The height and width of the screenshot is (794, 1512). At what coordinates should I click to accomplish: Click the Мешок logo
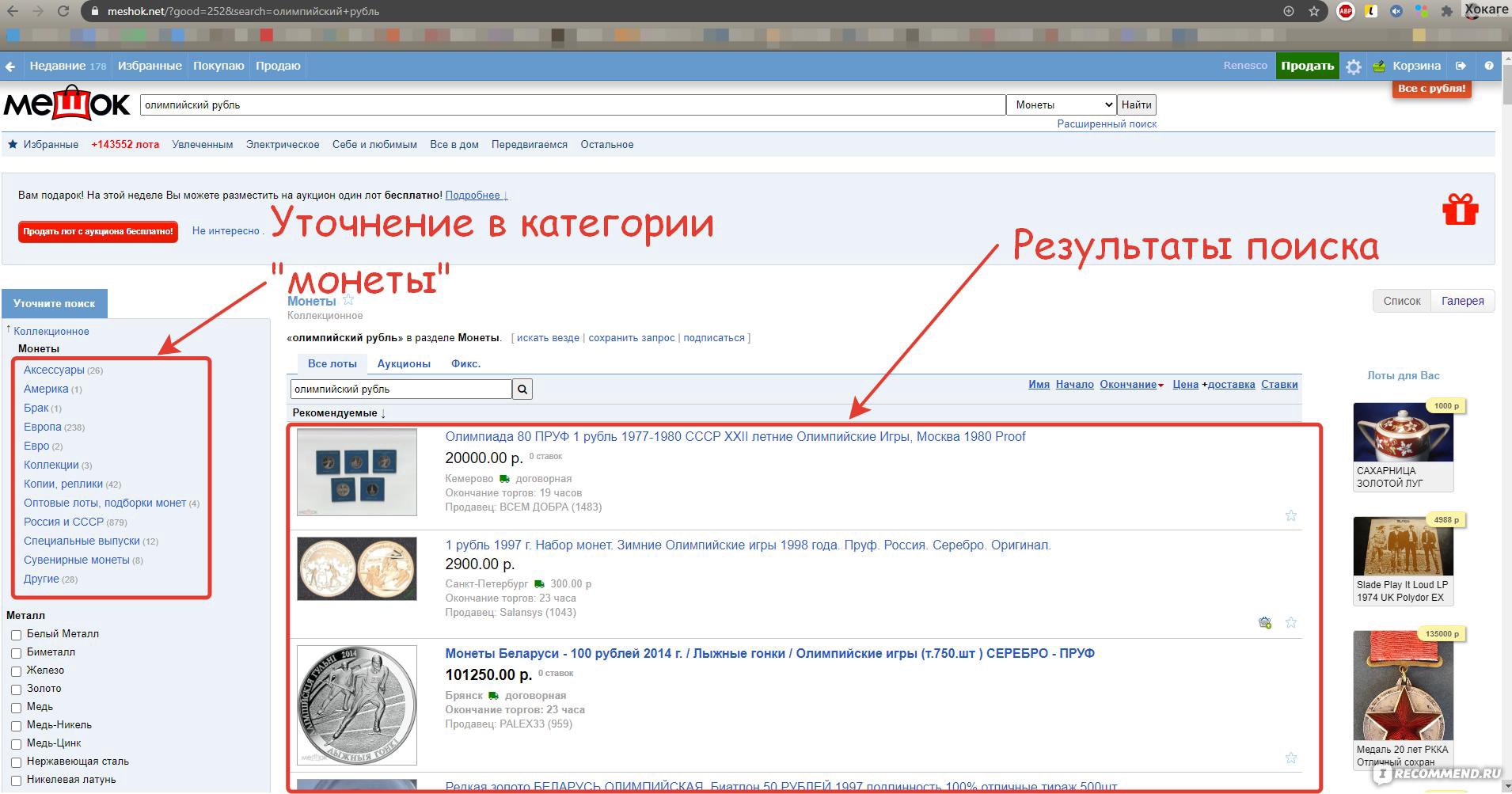67,103
